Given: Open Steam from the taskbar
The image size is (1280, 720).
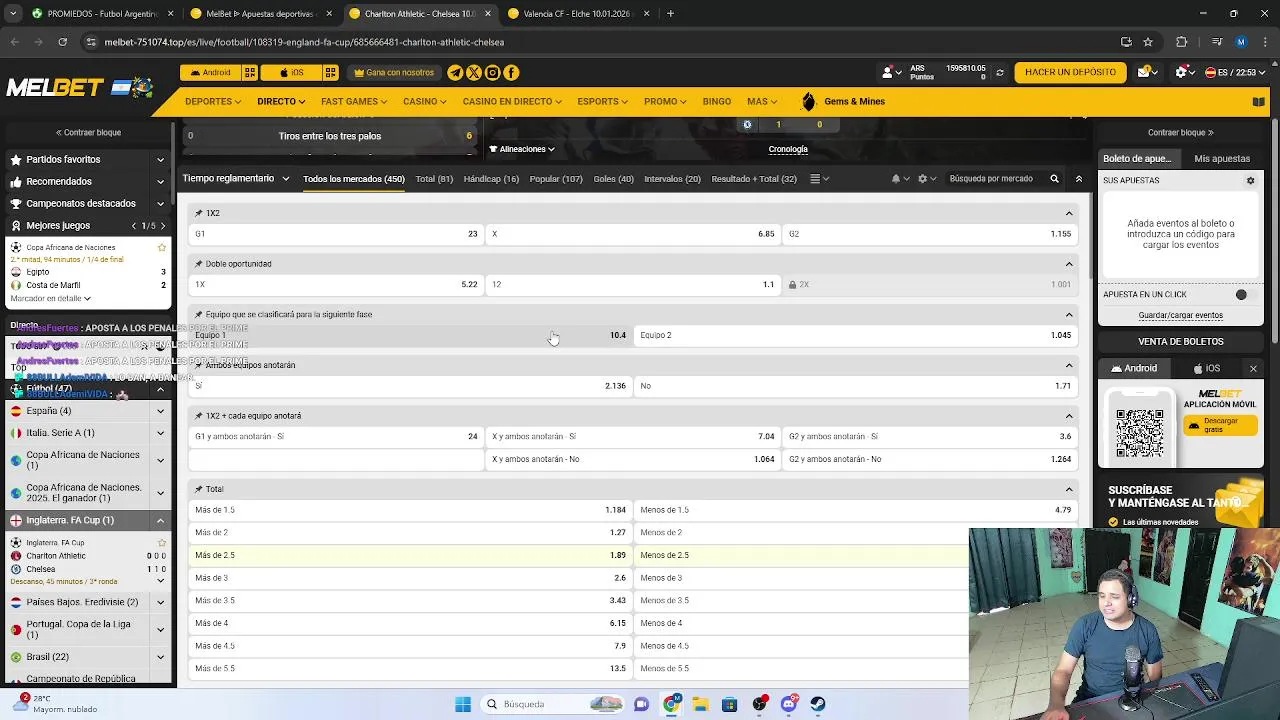Looking at the screenshot, I should pyautogui.click(x=818, y=704).
